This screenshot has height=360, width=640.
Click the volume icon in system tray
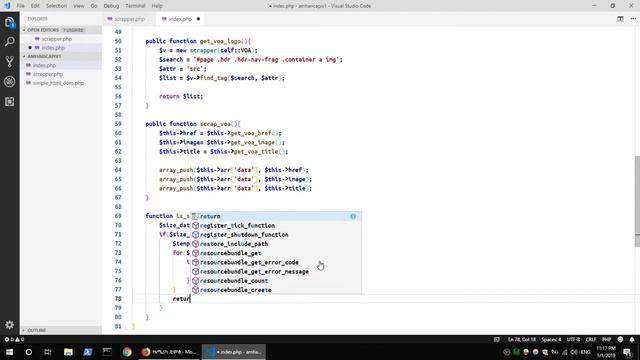[x=574, y=352]
